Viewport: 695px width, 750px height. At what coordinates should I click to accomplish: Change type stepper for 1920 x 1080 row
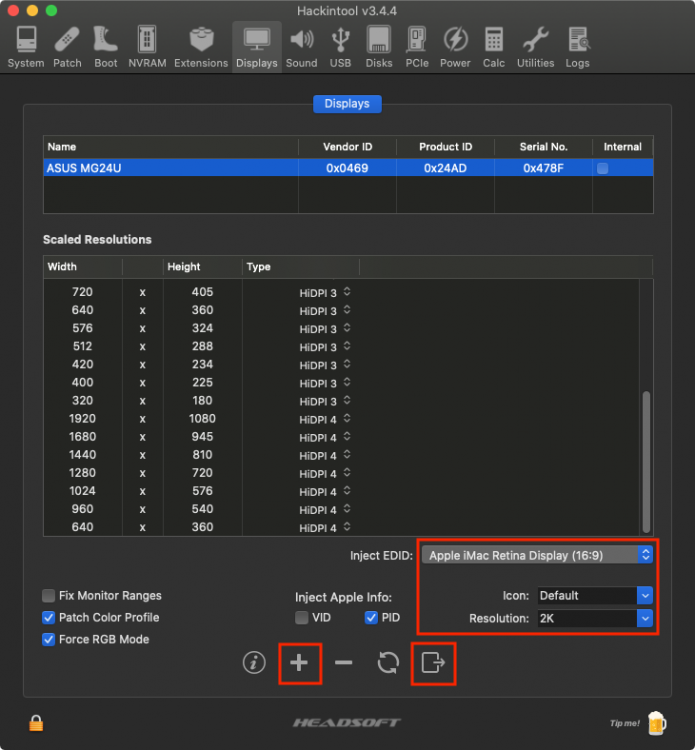[x=347, y=419]
